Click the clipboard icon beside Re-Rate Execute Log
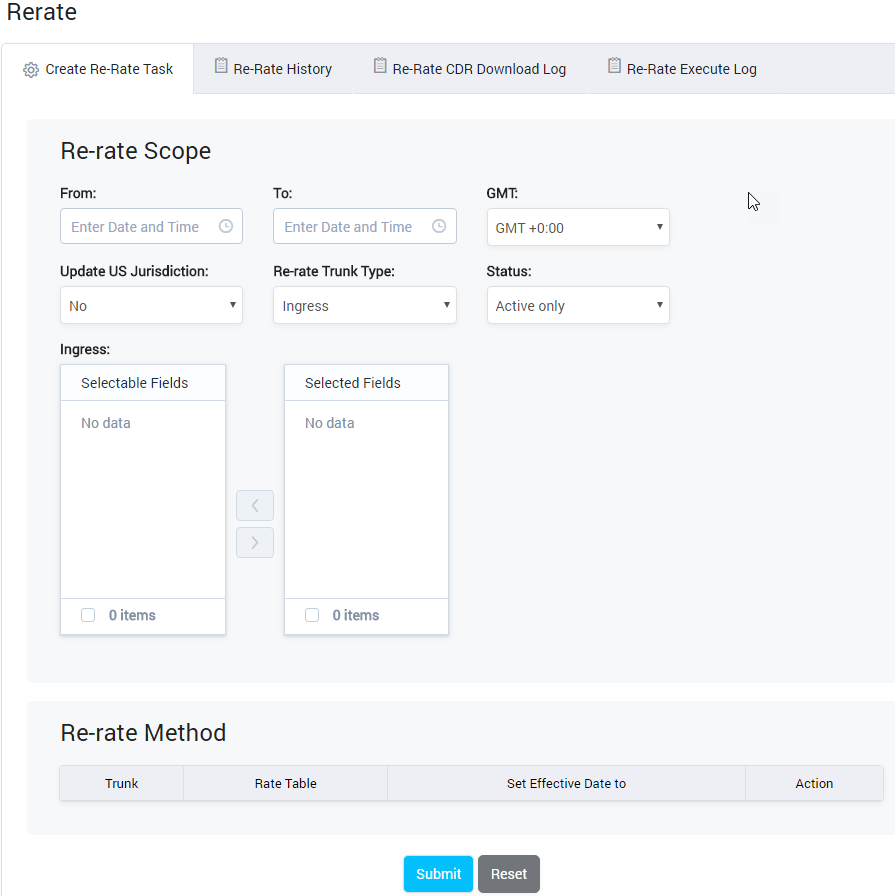Viewport: 895px width, 896px height. (613, 66)
